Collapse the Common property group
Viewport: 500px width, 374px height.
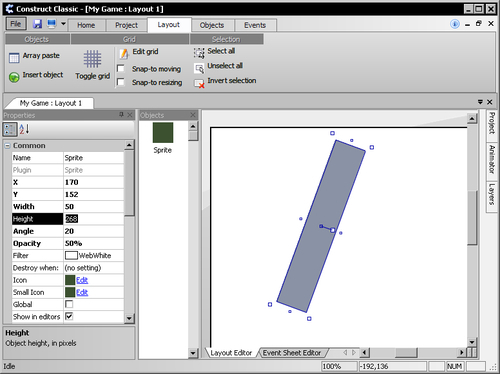pos(7,146)
